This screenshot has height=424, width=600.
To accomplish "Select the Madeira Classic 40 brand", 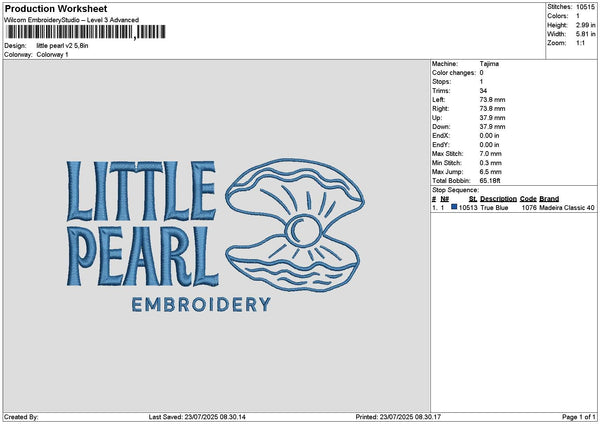I will click(567, 208).
